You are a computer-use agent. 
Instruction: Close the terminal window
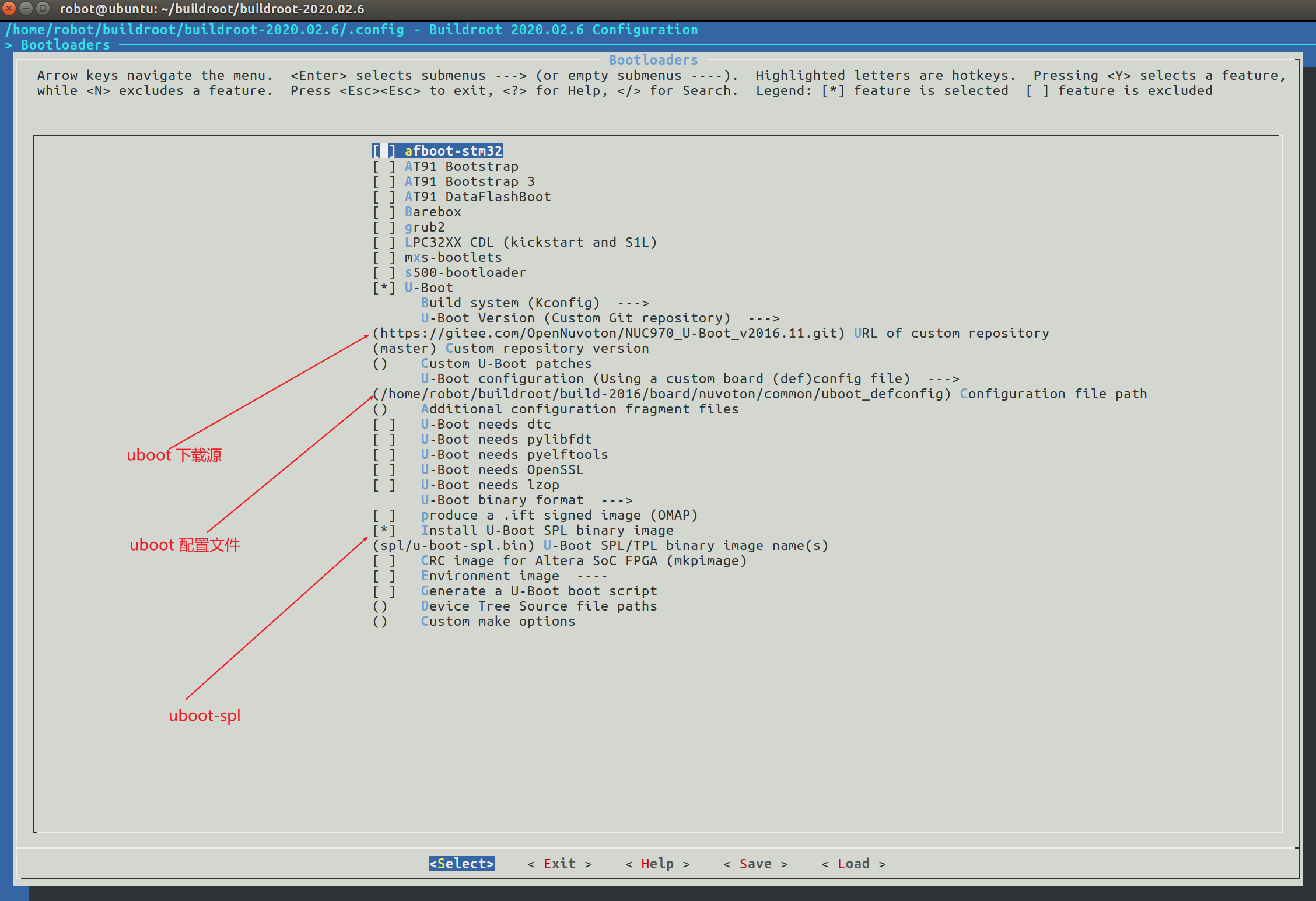coord(9,9)
